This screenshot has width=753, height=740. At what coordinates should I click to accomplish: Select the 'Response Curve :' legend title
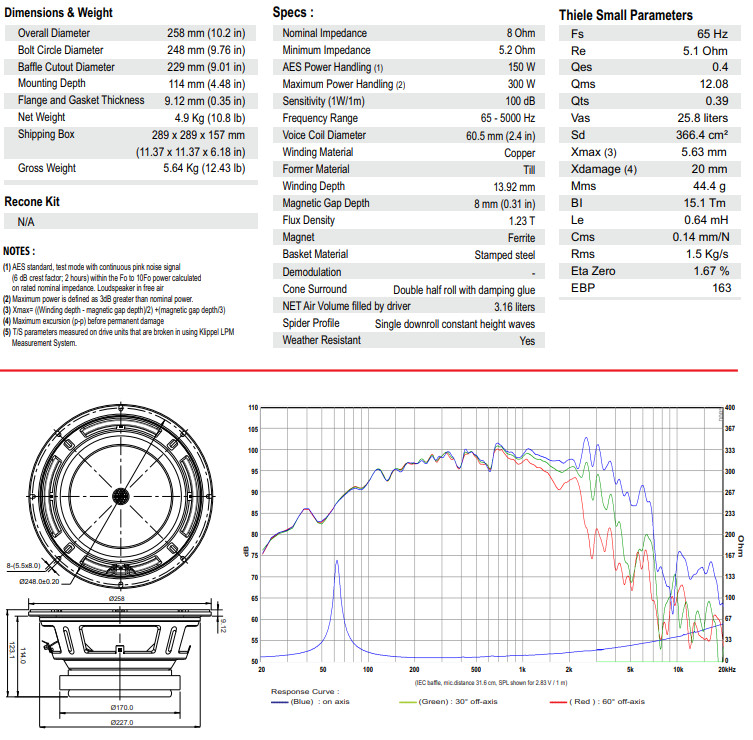click(305, 692)
